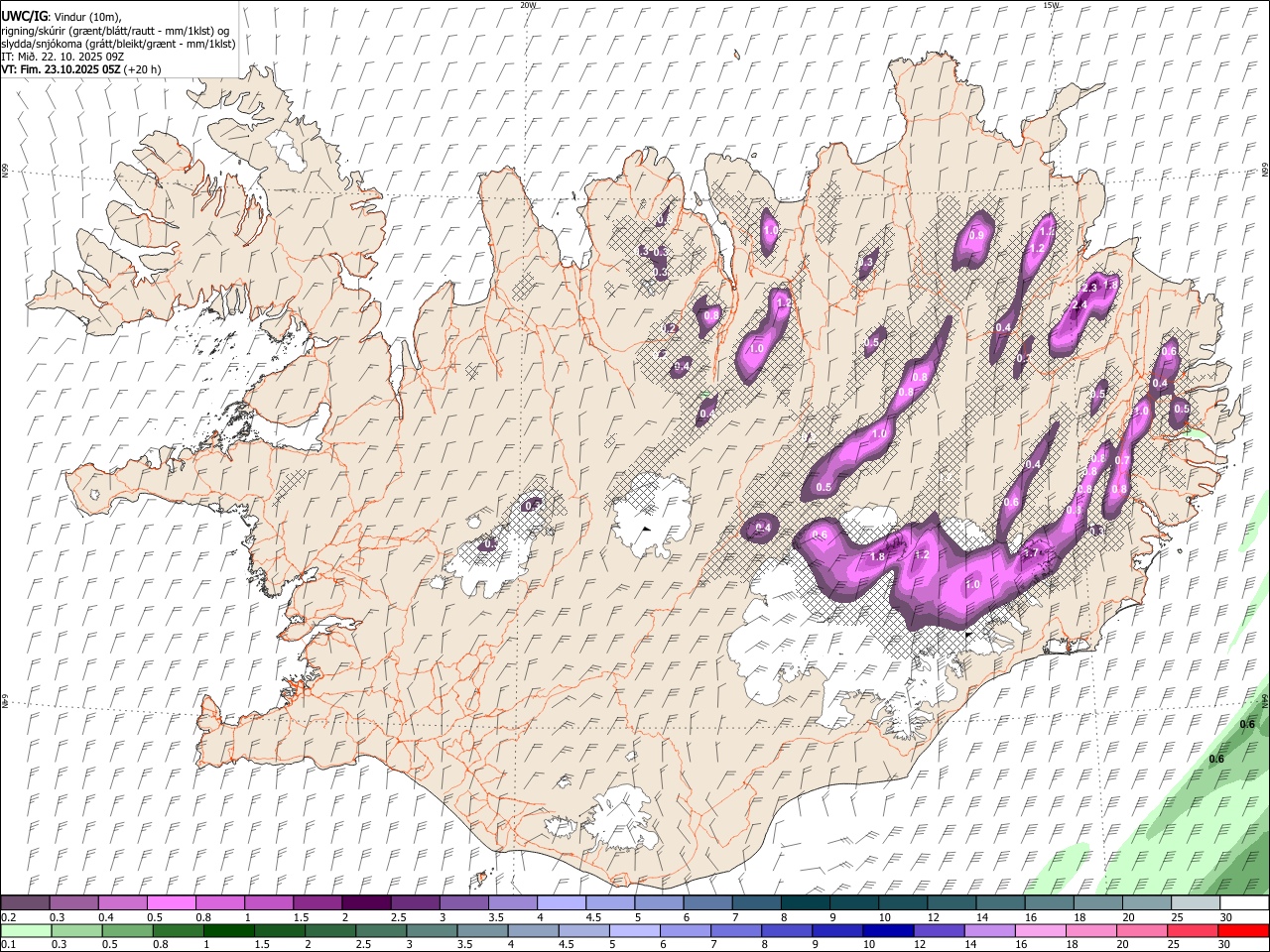Click the 'IT: Mið. 22. 10. 2025 09Z' line
The image size is (1270, 952).
click(x=63, y=57)
